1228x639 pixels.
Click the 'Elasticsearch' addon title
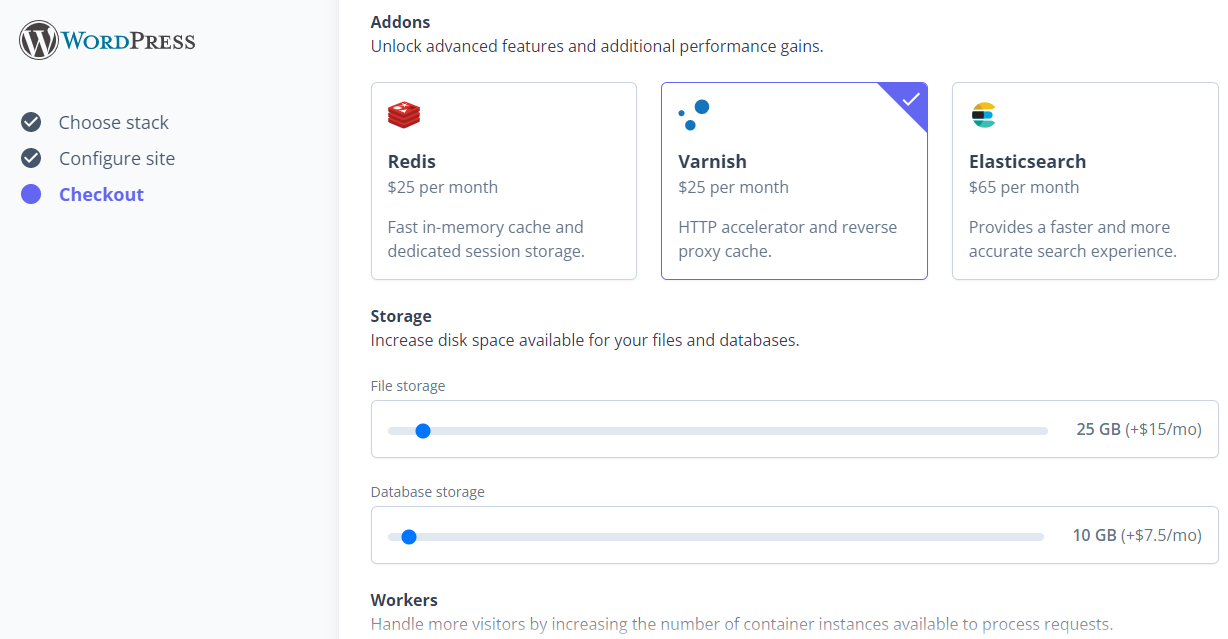point(1027,161)
